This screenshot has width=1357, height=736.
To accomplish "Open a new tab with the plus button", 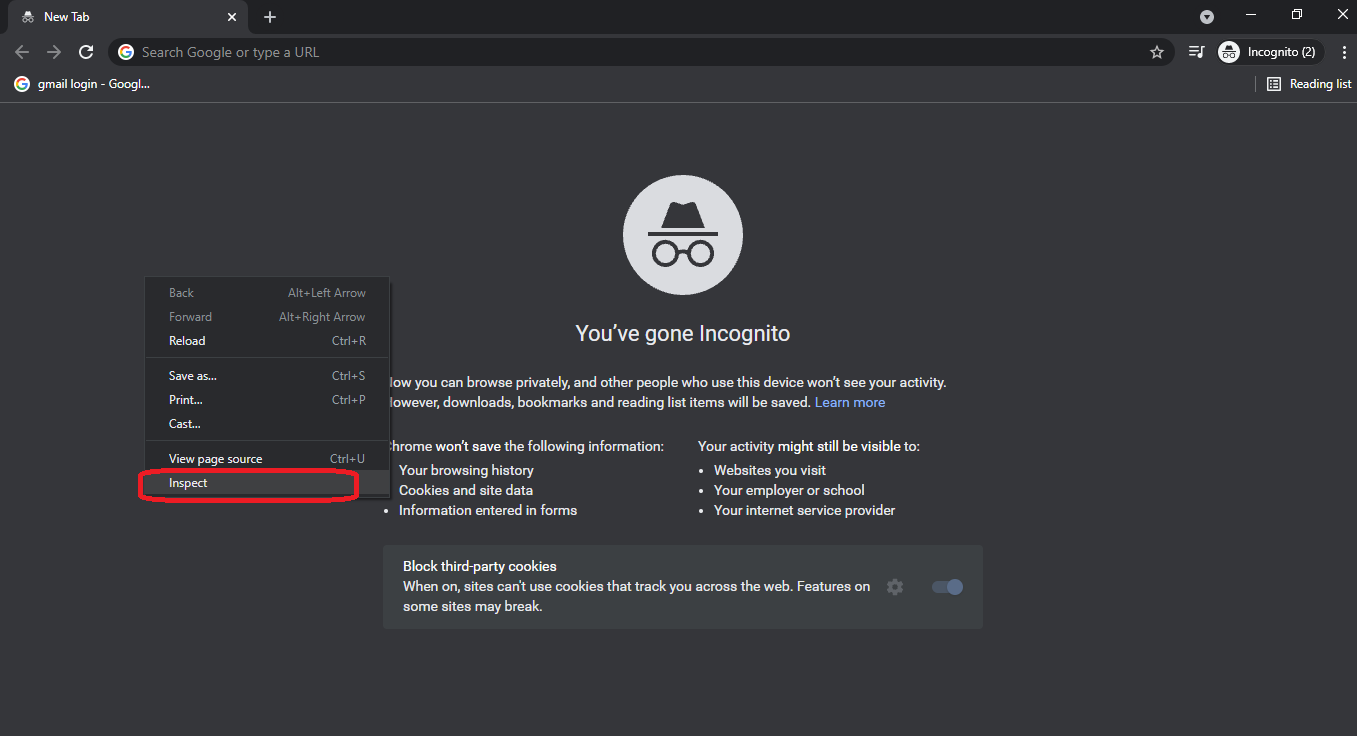I will tap(270, 17).
